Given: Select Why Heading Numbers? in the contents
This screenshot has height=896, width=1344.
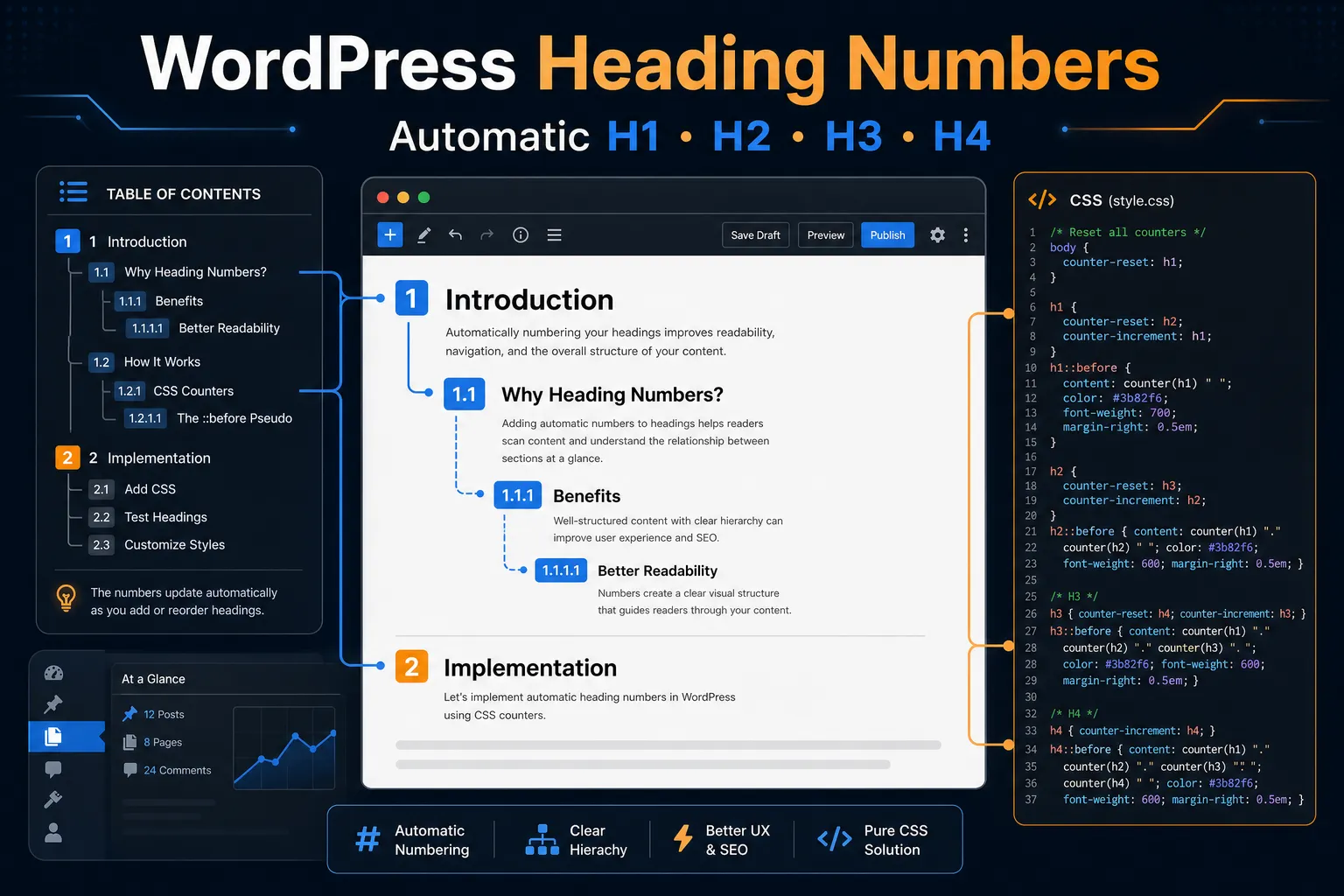Looking at the screenshot, I should [195, 272].
